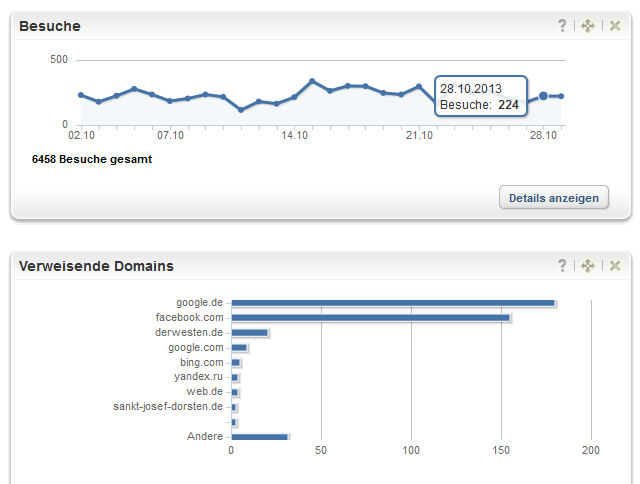The image size is (640, 484).
Task: Click the Andere bar in chart
Action: coord(259,437)
